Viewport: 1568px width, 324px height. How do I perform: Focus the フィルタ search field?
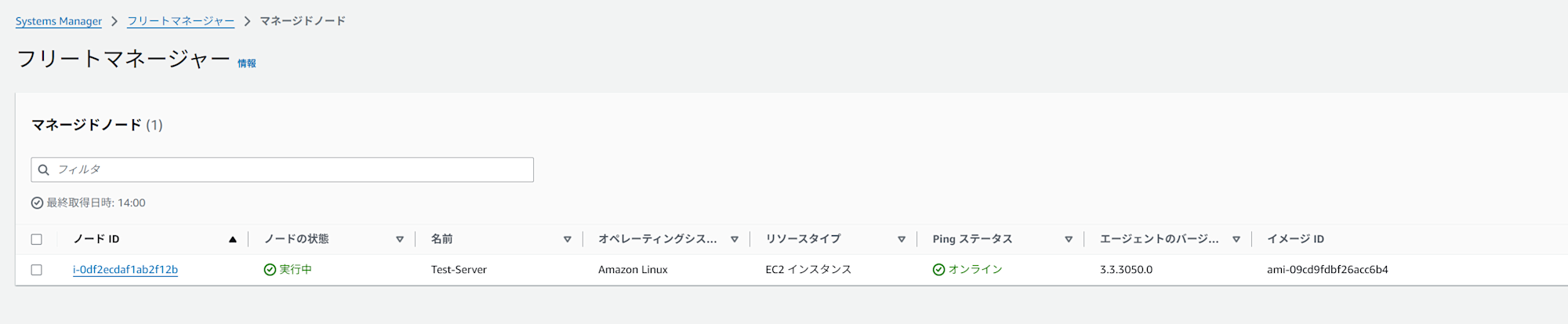(290, 169)
